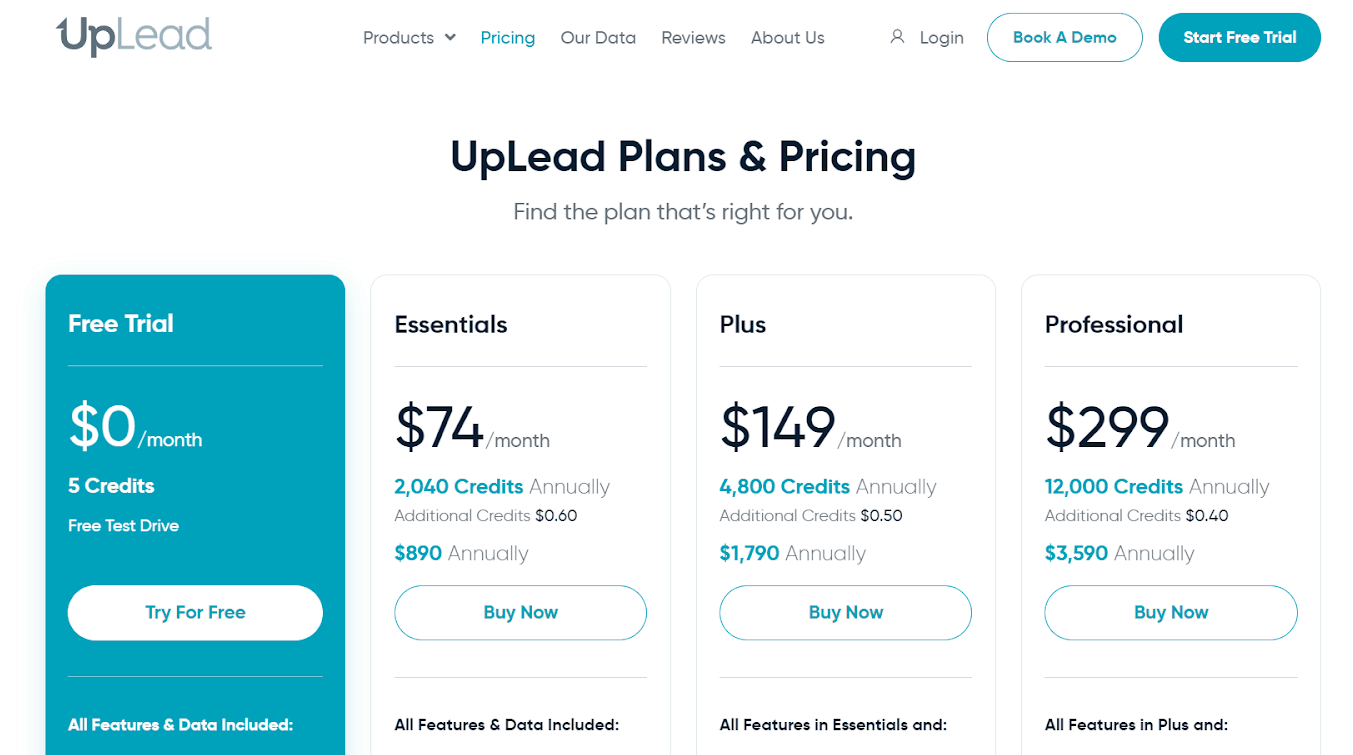Buy the Professional plan now
The image size is (1353, 755).
1171,612
